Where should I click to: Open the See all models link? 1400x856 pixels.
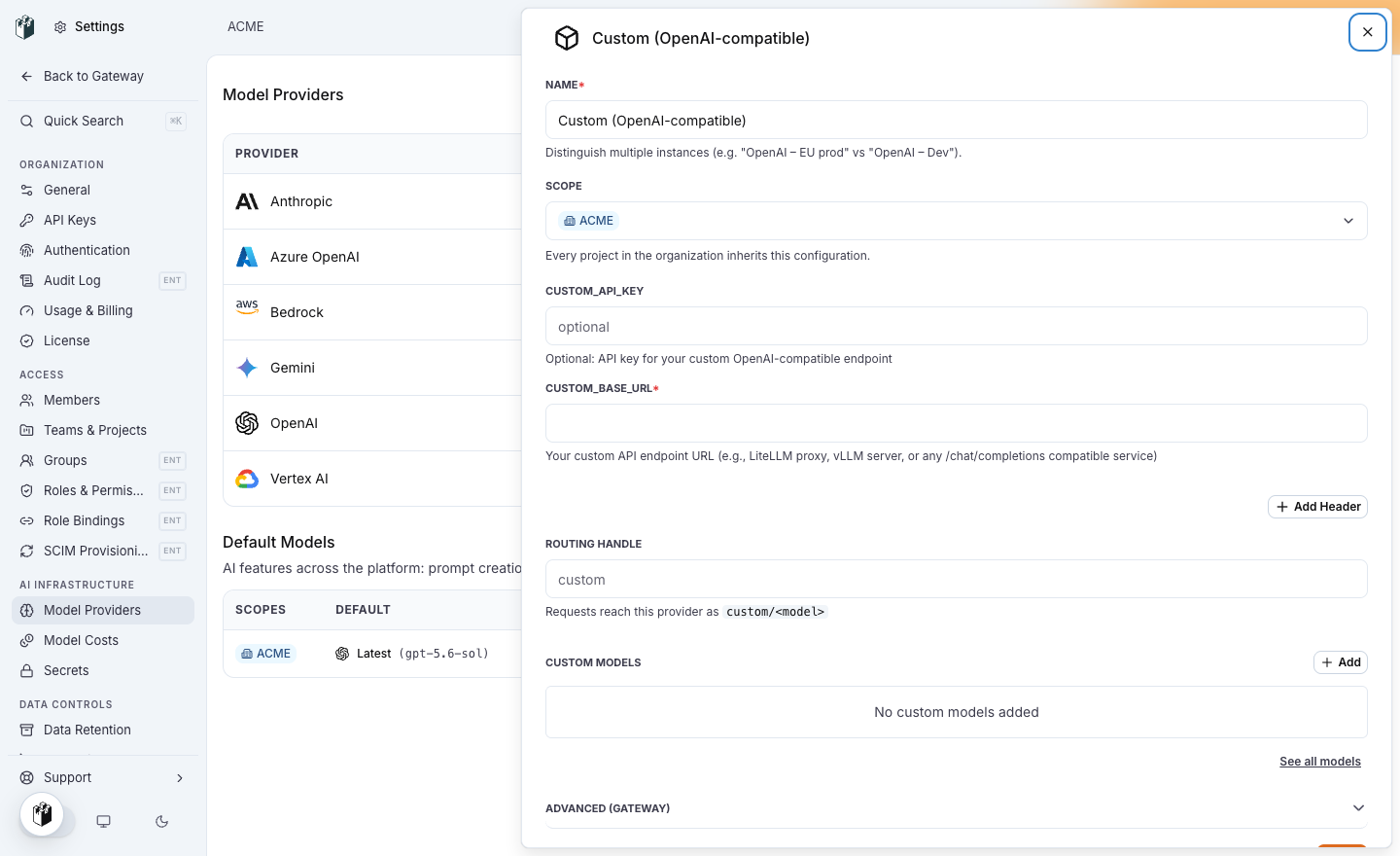tap(1320, 762)
